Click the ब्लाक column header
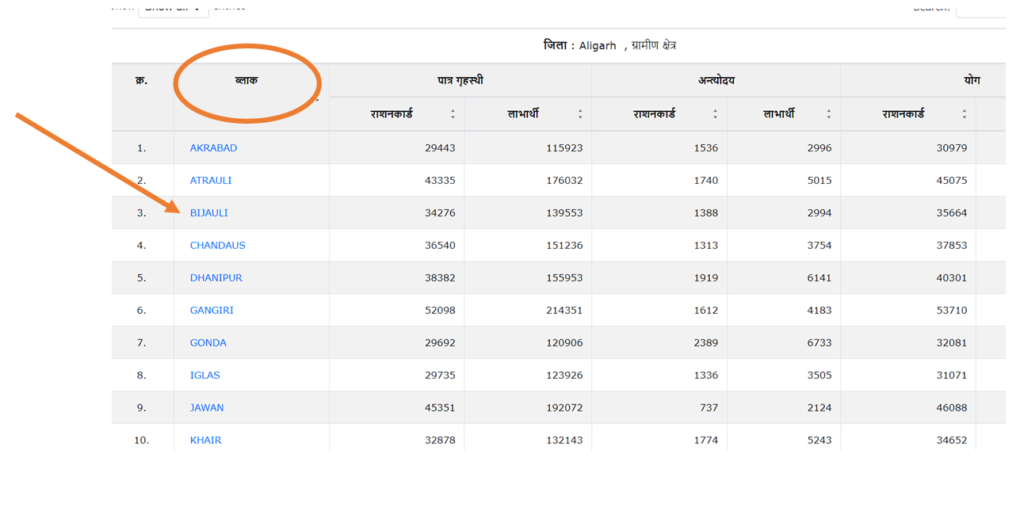Screen dimensions: 1024x528 246,81
